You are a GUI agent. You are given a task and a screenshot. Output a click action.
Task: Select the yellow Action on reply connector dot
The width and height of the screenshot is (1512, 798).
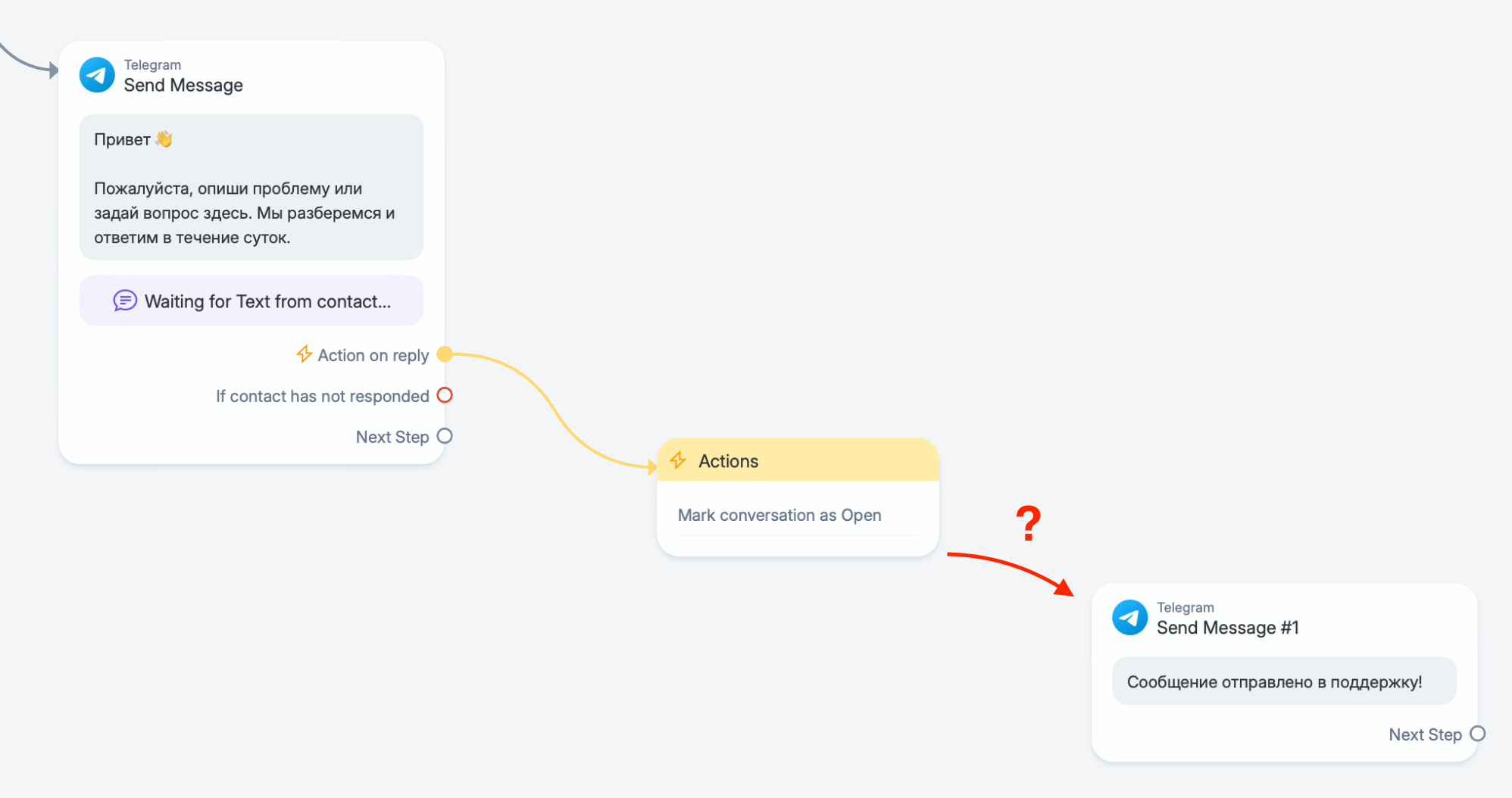click(x=445, y=354)
